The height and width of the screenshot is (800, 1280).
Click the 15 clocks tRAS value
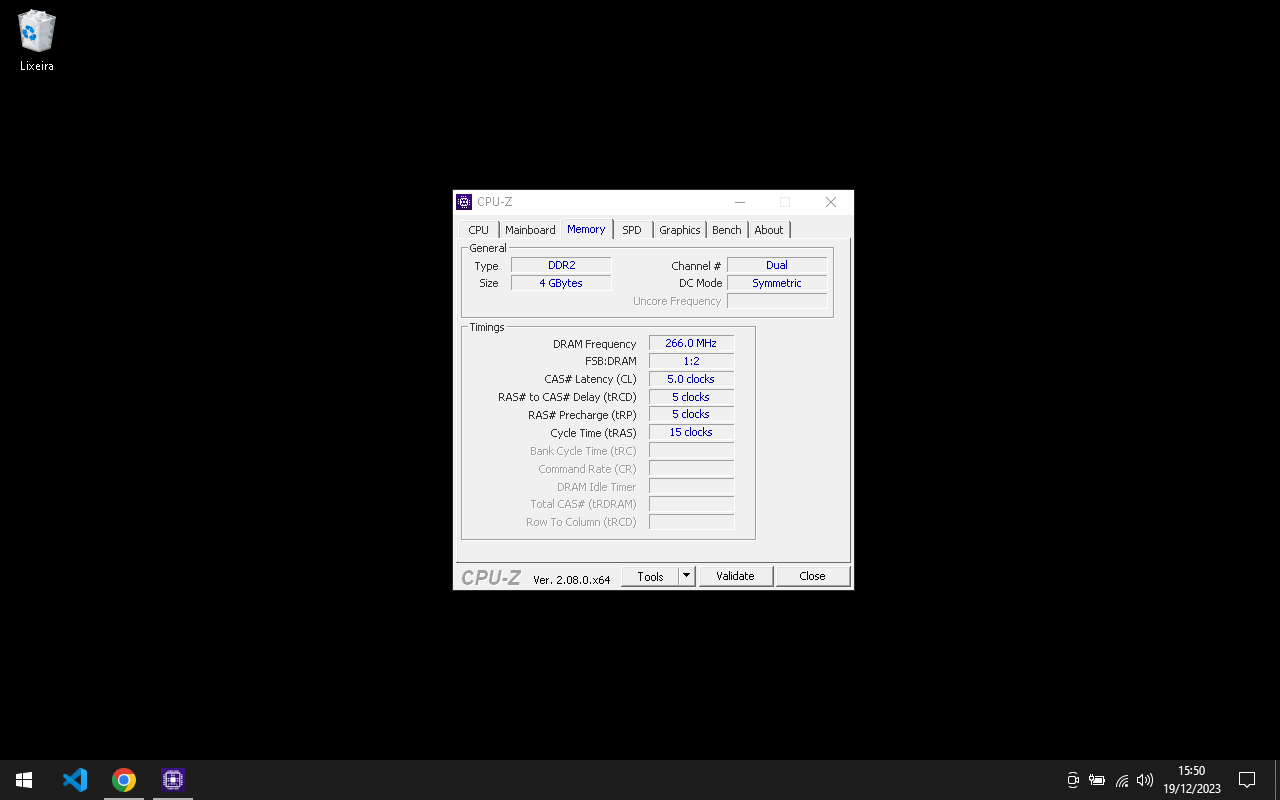coord(691,432)
